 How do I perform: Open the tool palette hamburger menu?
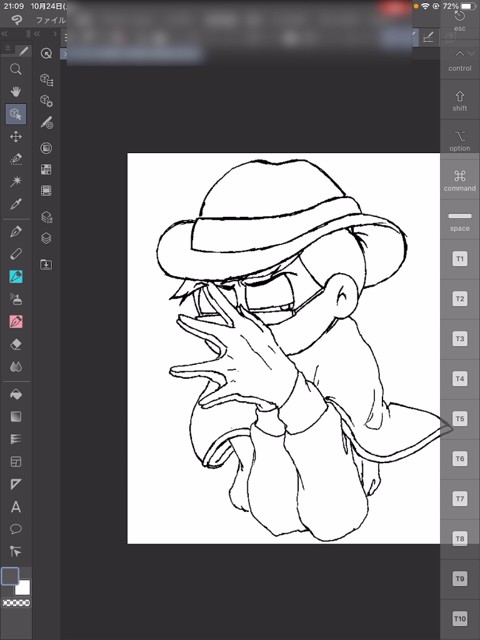[x=8, y=49]
